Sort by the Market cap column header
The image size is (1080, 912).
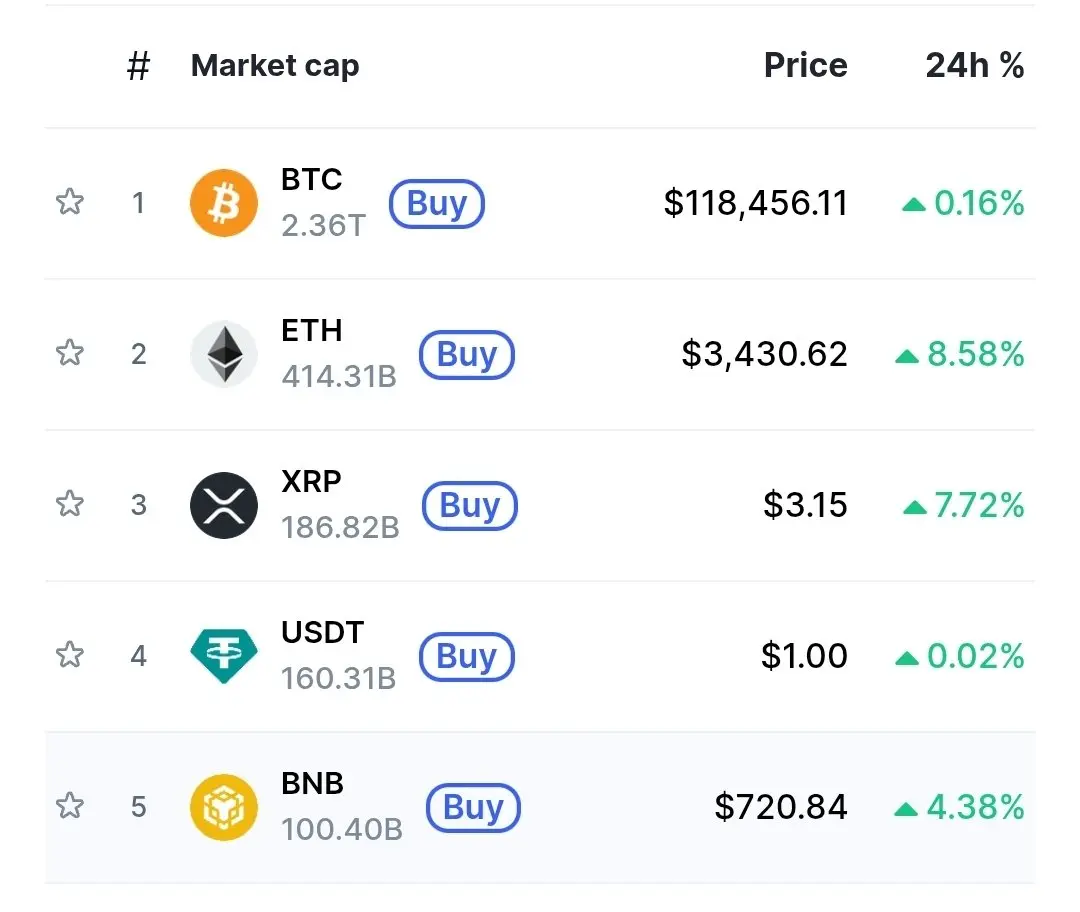tap(275, 66)
